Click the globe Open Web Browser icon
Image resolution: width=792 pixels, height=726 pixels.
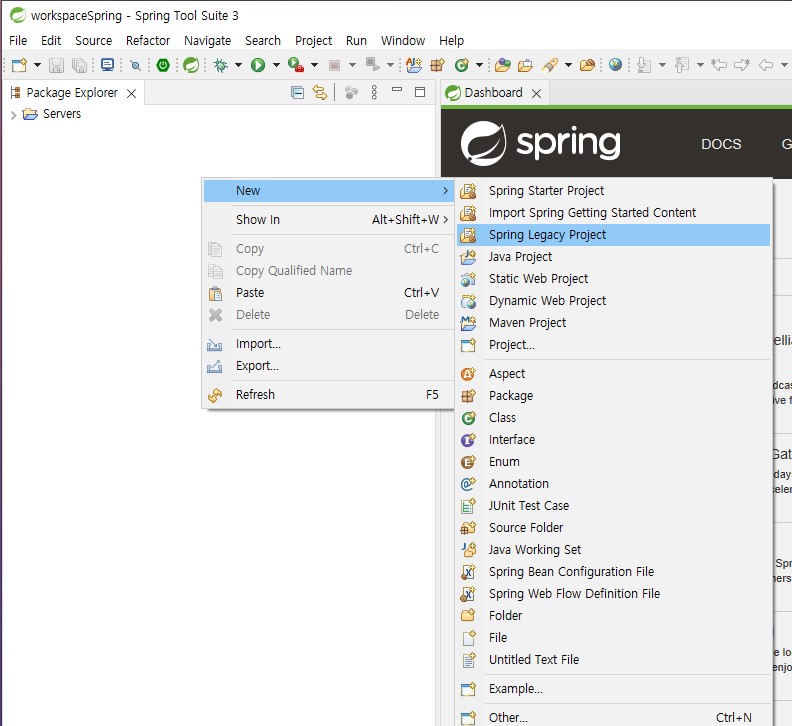615,65
